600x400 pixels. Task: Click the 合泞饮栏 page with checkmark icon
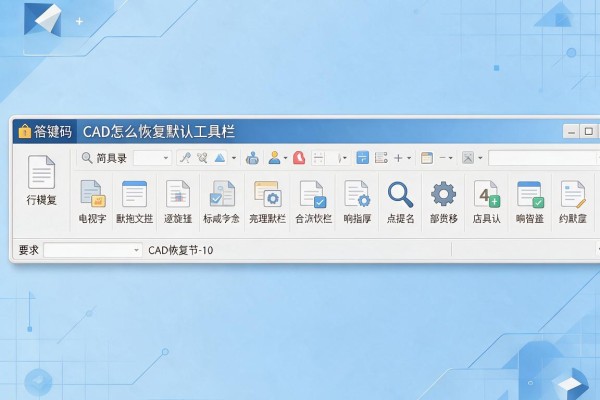pos(313,194)
